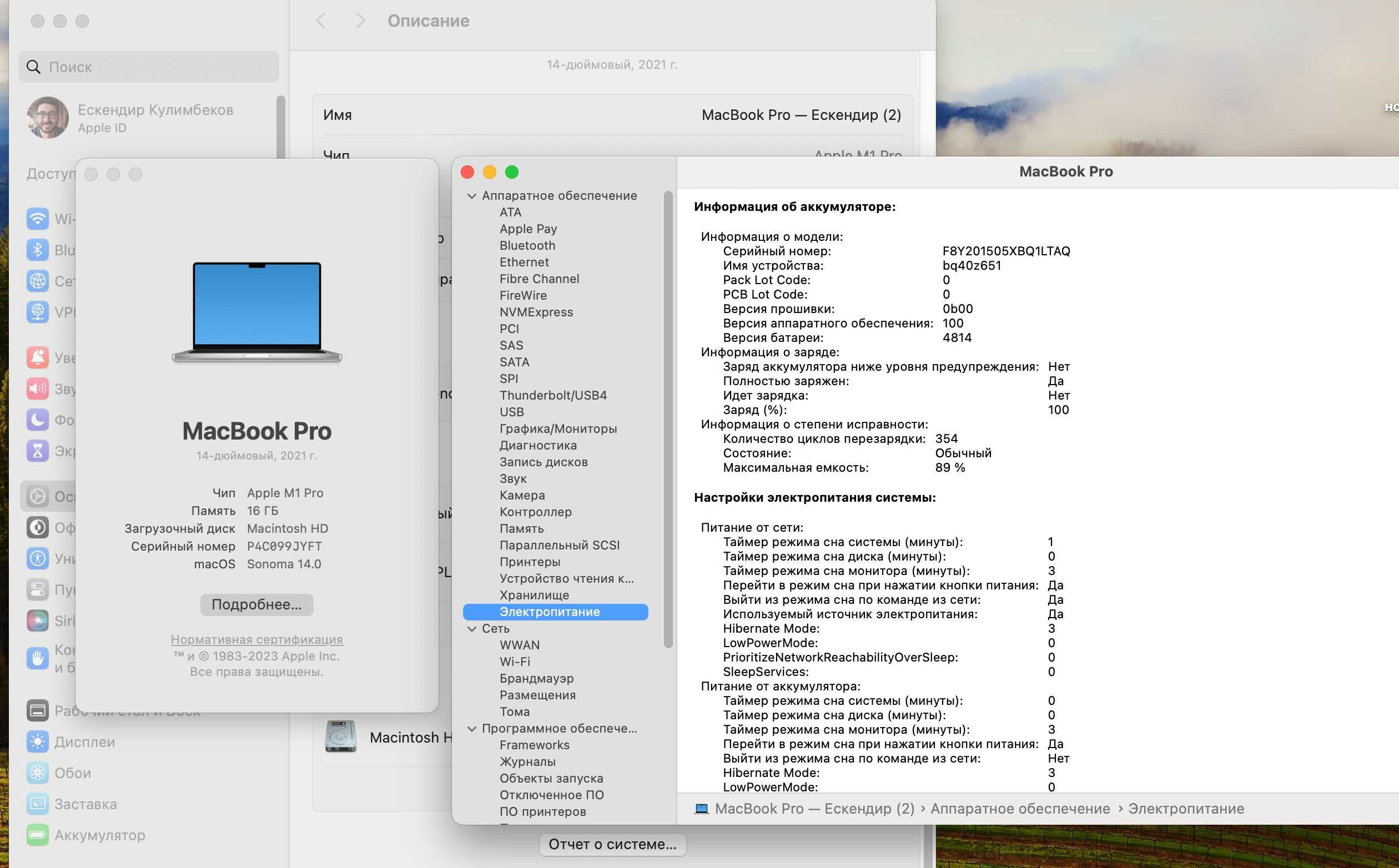1399x868 pixels.
Task: Open Privacy hand icon in sidebar
Action: [x=37, y=658]
